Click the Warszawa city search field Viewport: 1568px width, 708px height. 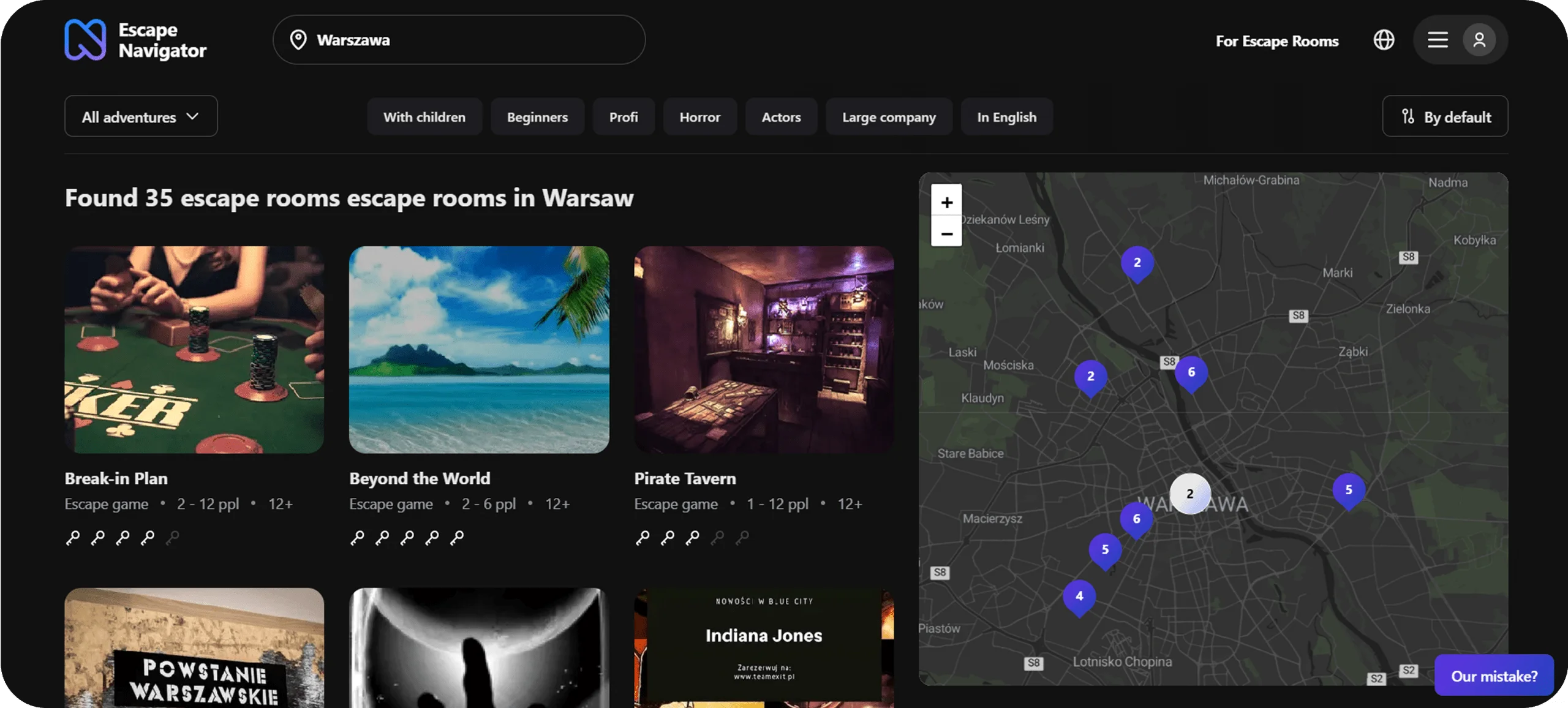coord(459,40)
